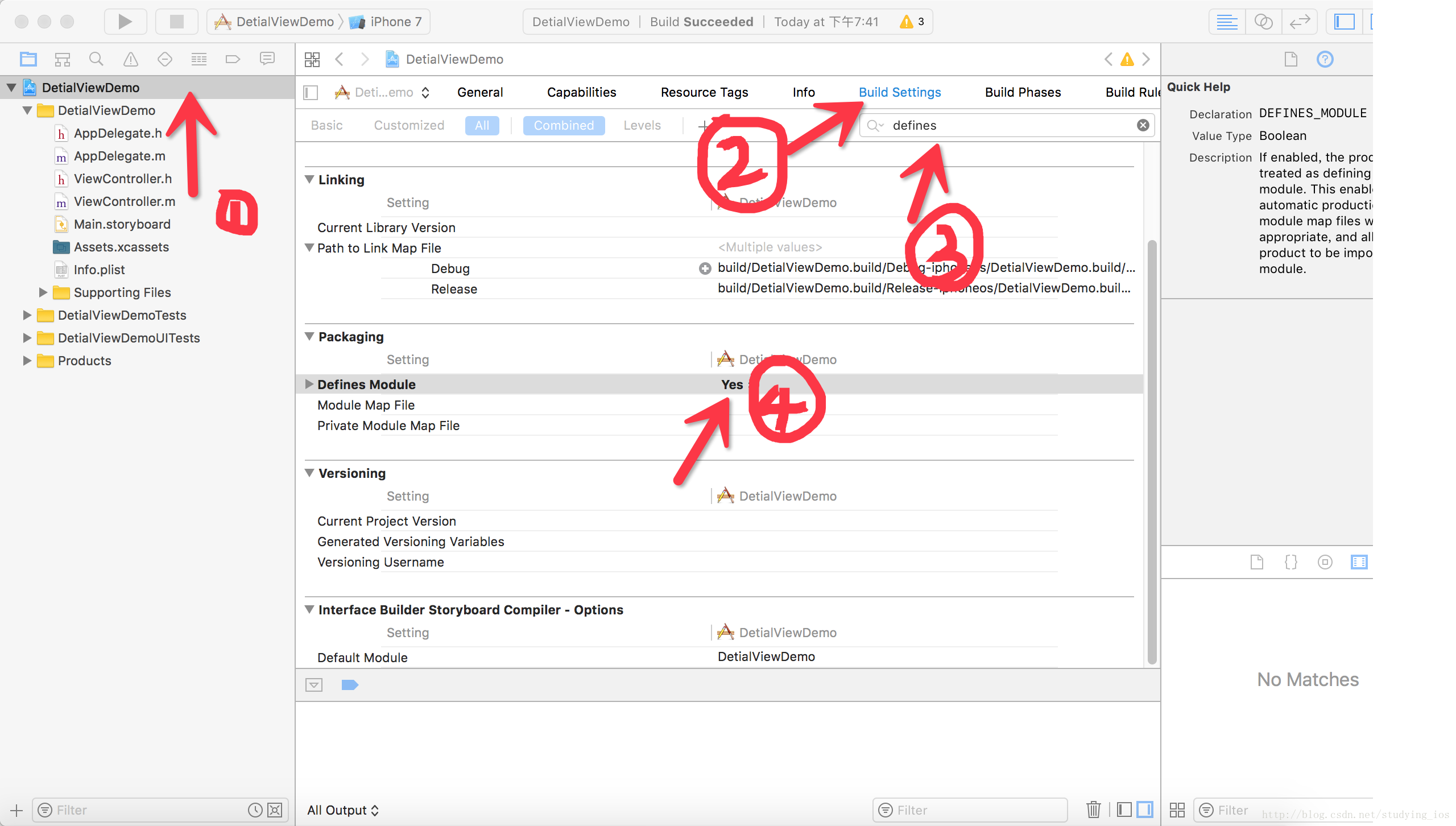Toggle the projects and targets list
The width and height of the screenshot is (1456, 826).
pos(311,92)
